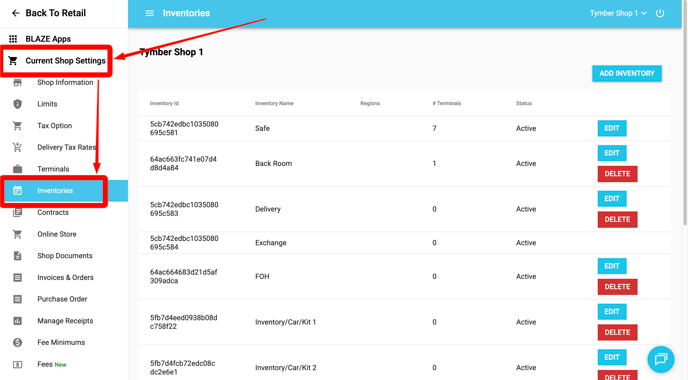This screenshot has height=380, width=688.
Task: Edit the Inventory/Car/Kit 1 row
Action: (612, 312)
